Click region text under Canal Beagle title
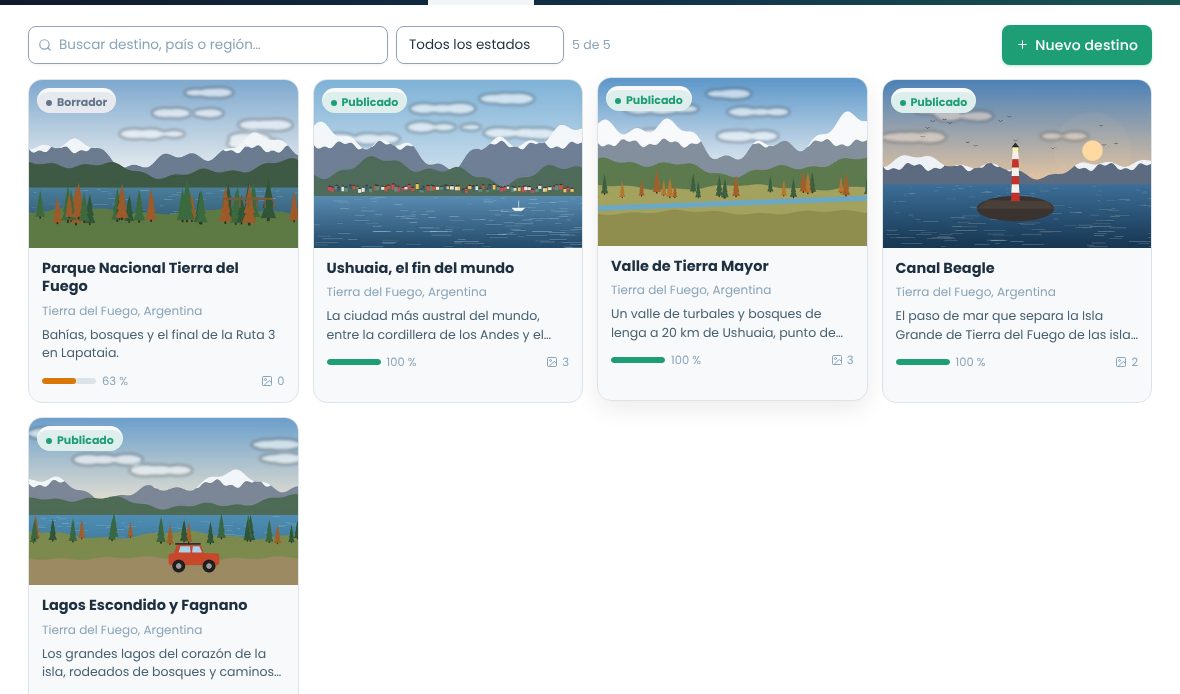This screenshot has height=694, width=1180. (x=975, y=292)
